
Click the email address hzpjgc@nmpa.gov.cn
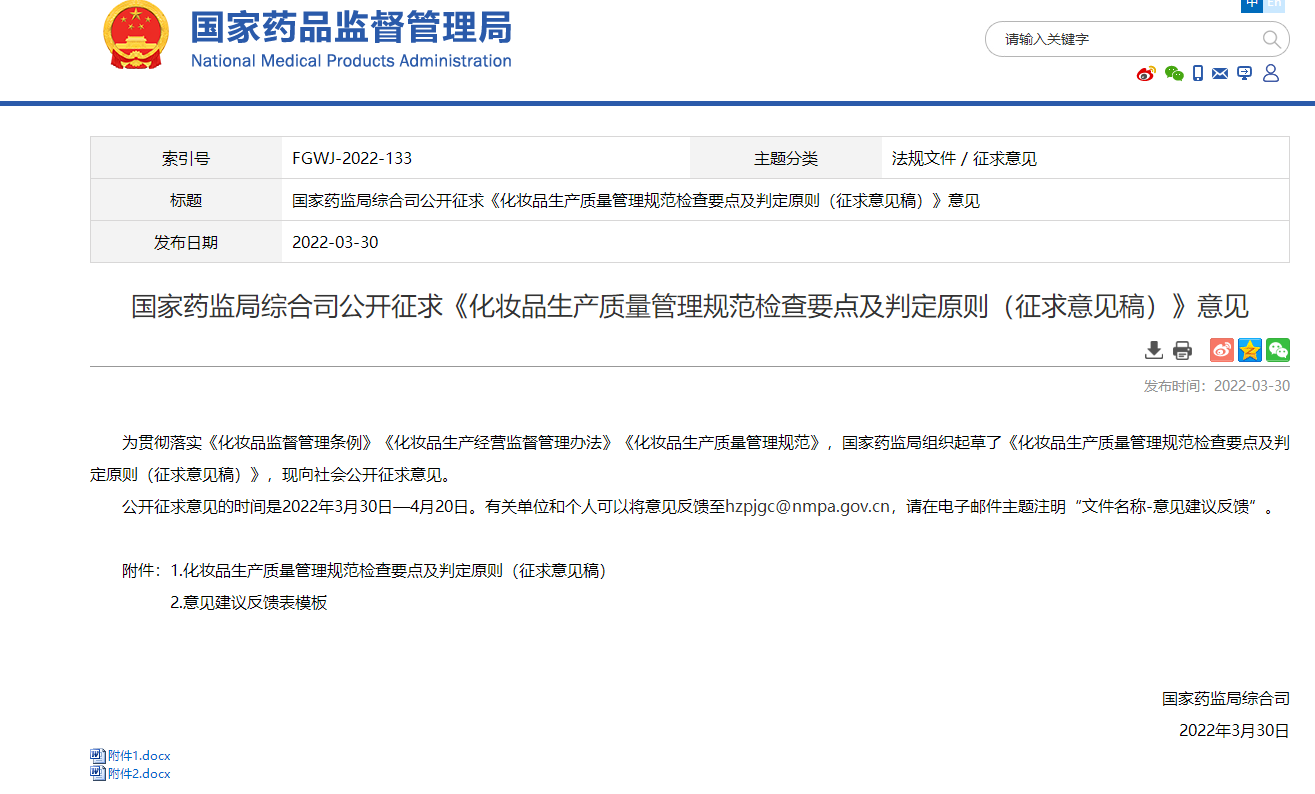point(808,507)
